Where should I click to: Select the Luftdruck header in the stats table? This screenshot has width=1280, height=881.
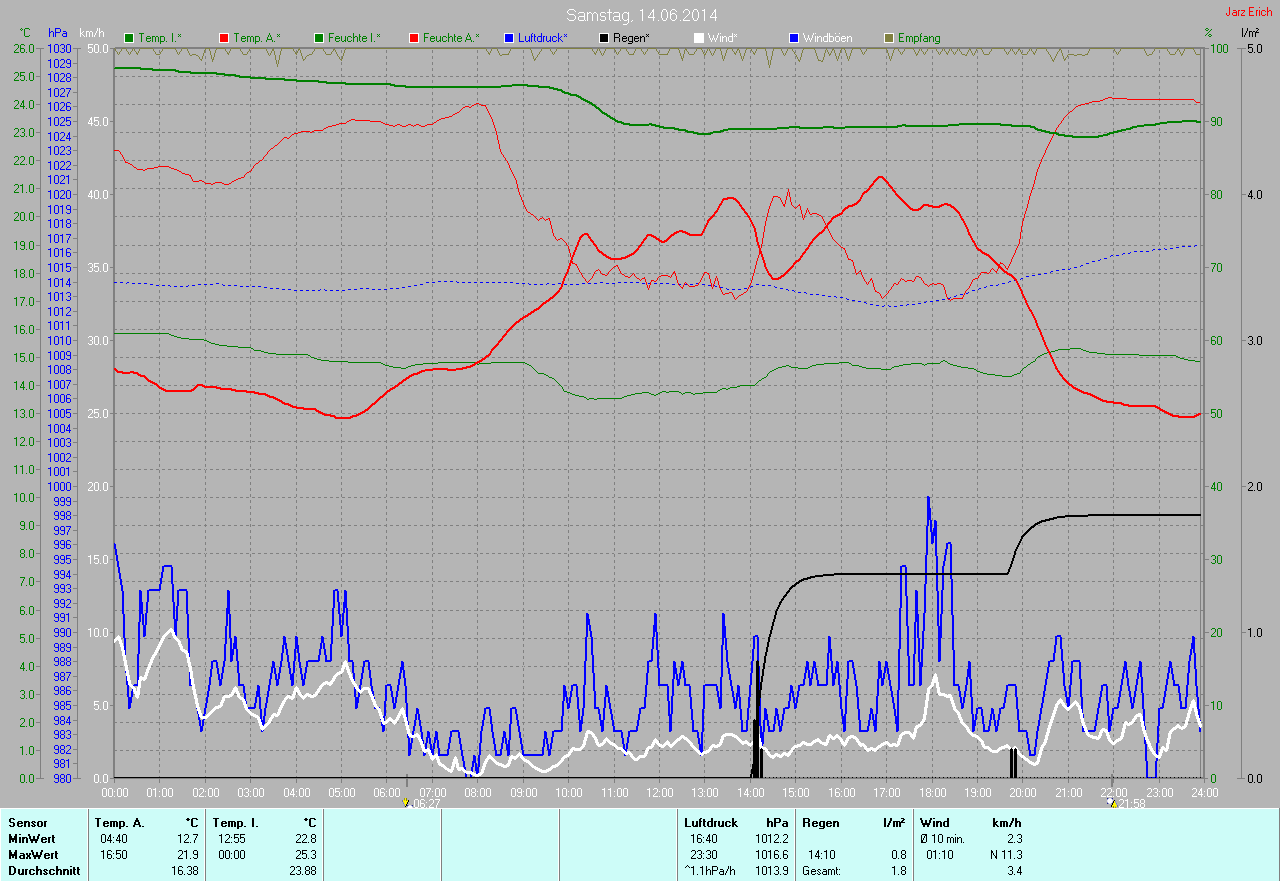[709, 823]
